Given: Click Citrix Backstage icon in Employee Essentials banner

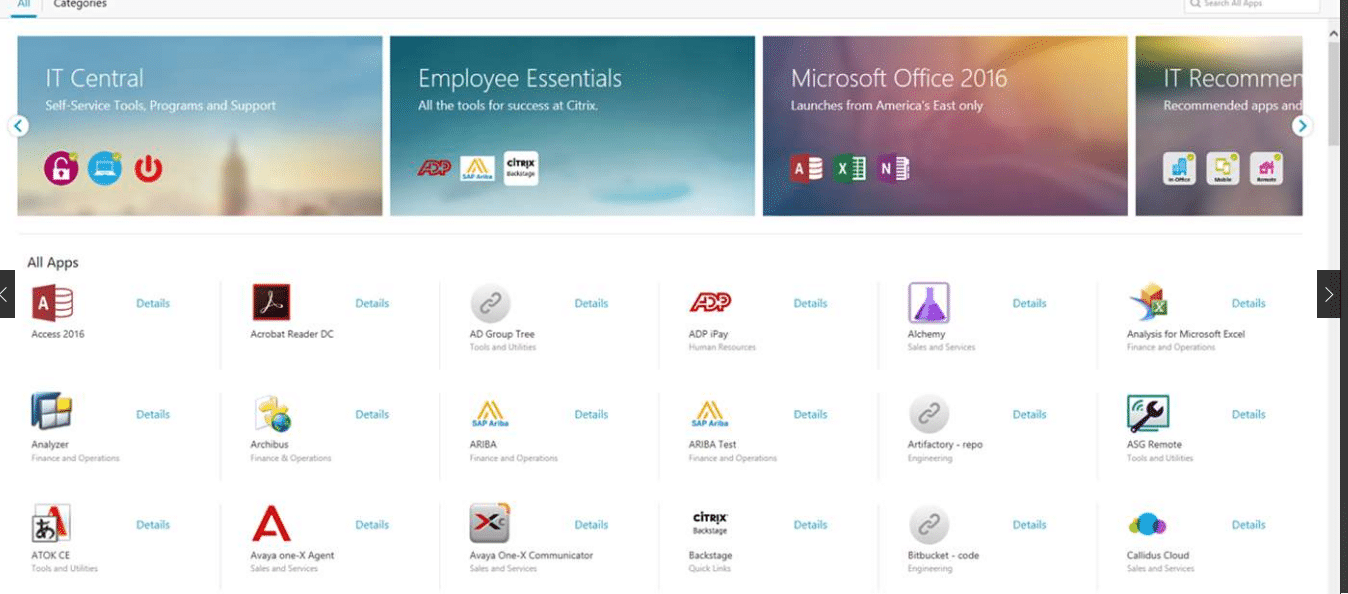Looking at the screenshot, I should pos(521,168).
